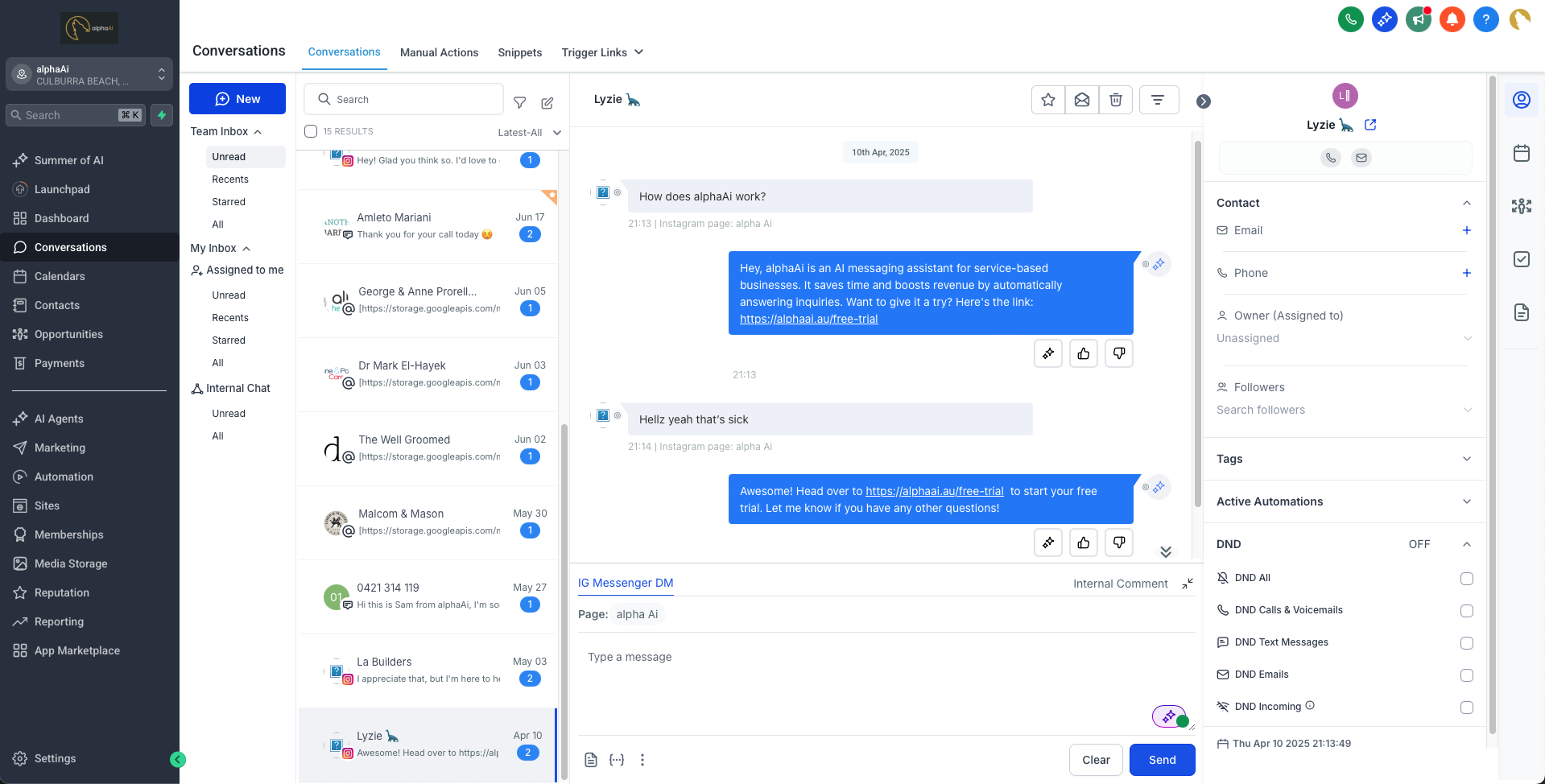Select Internal Comment tab
Screen dimensions: 1545x784
[x=1120, y=584]
